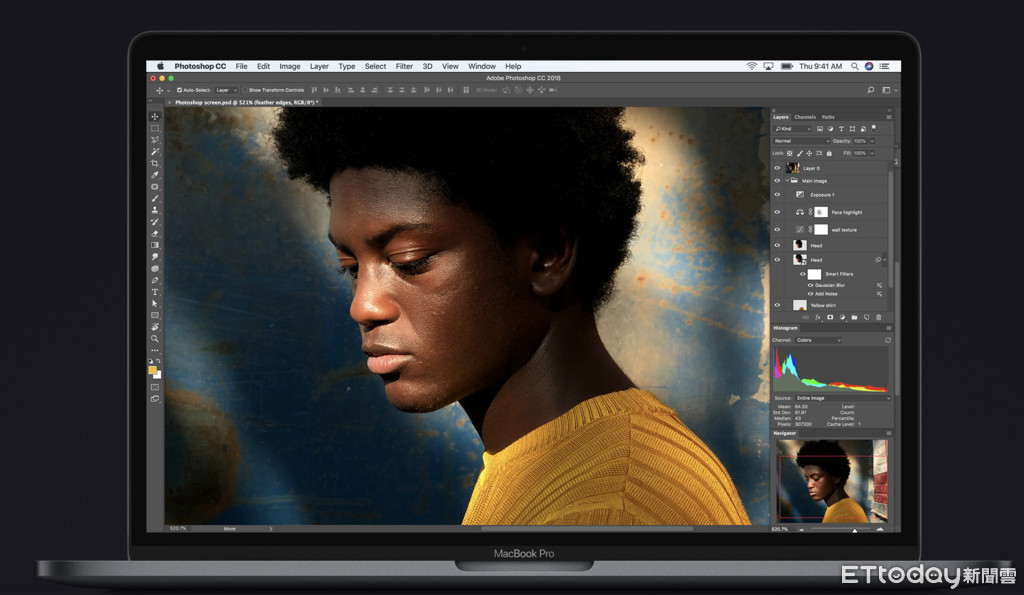Open the Image menu
Screen dimensions: 1024x595
pyautogui.click(x=290, y=66)
